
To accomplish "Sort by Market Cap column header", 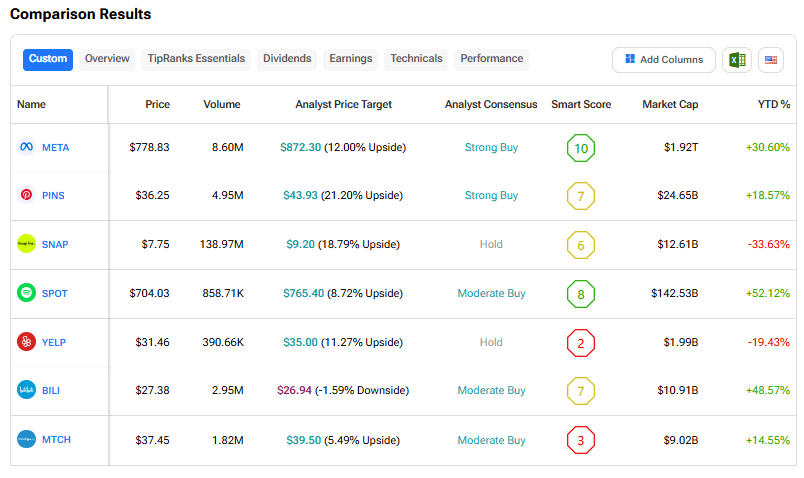I will click(670, 104).
